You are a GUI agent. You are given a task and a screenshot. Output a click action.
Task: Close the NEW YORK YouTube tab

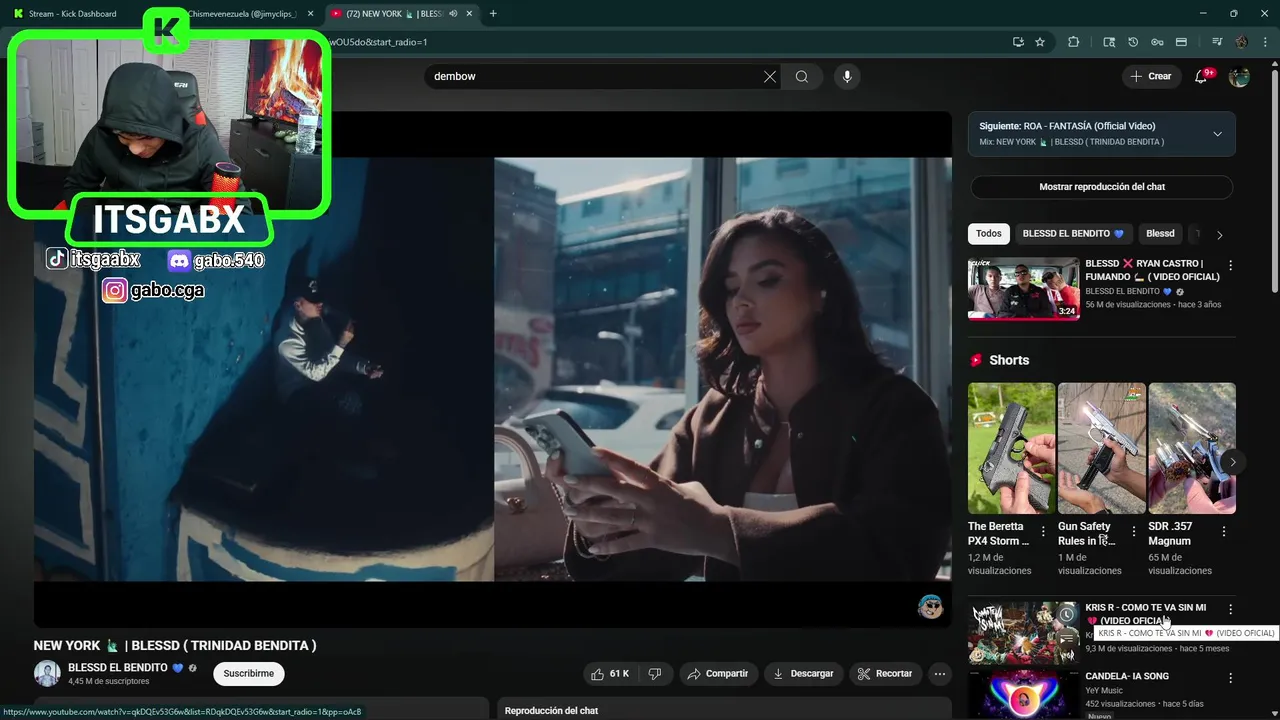coord(470,14)
